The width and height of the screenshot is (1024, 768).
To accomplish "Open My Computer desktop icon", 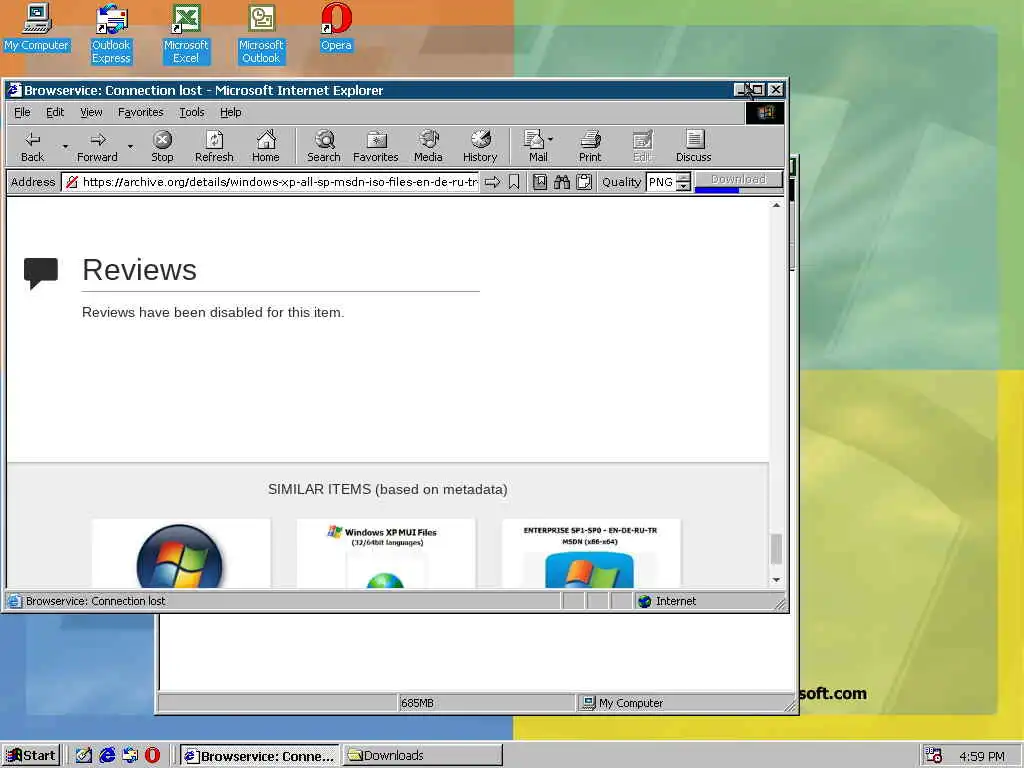I will tap(37, 27).
